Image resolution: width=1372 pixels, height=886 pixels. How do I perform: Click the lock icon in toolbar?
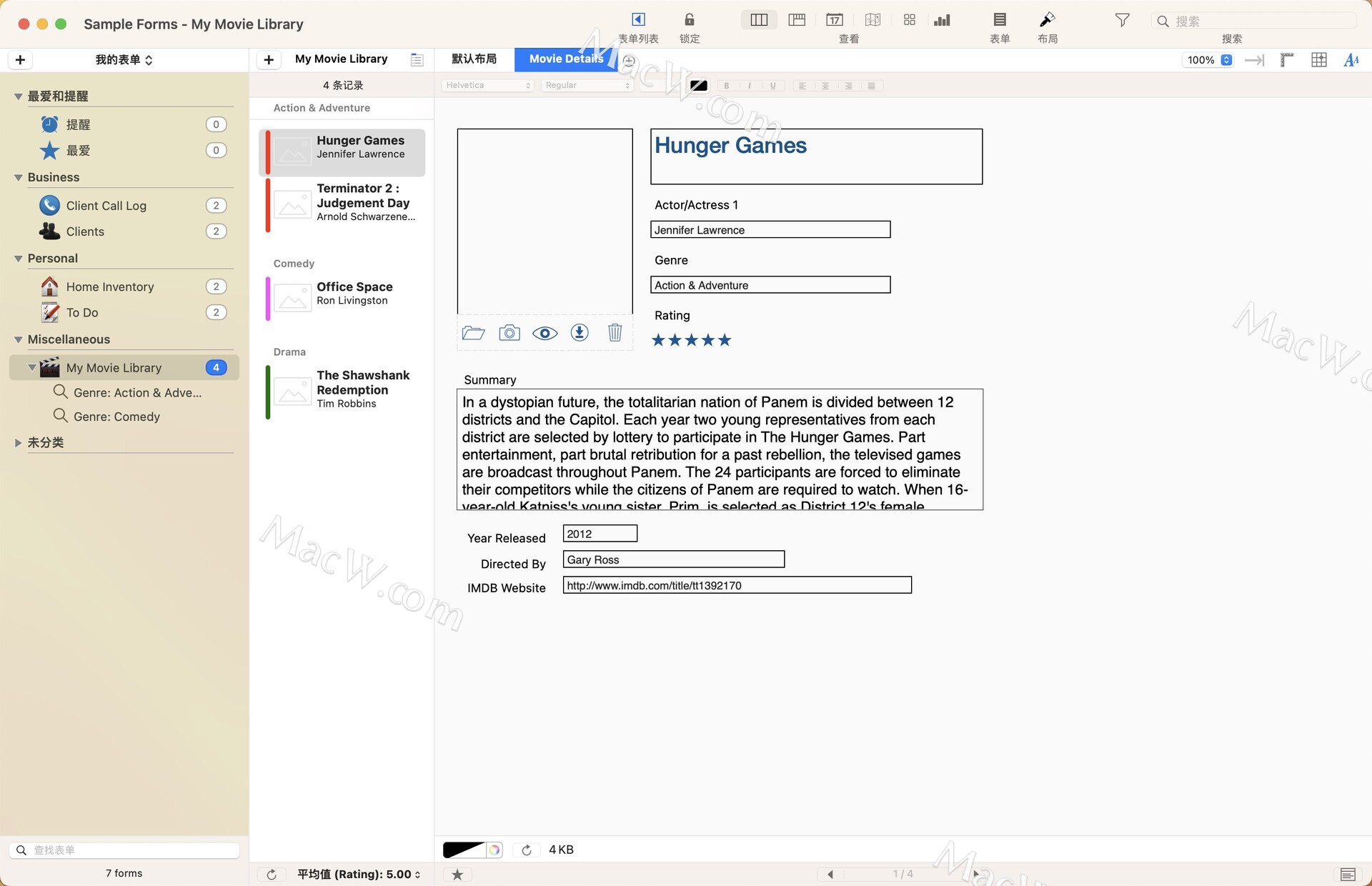coord(689,19)
